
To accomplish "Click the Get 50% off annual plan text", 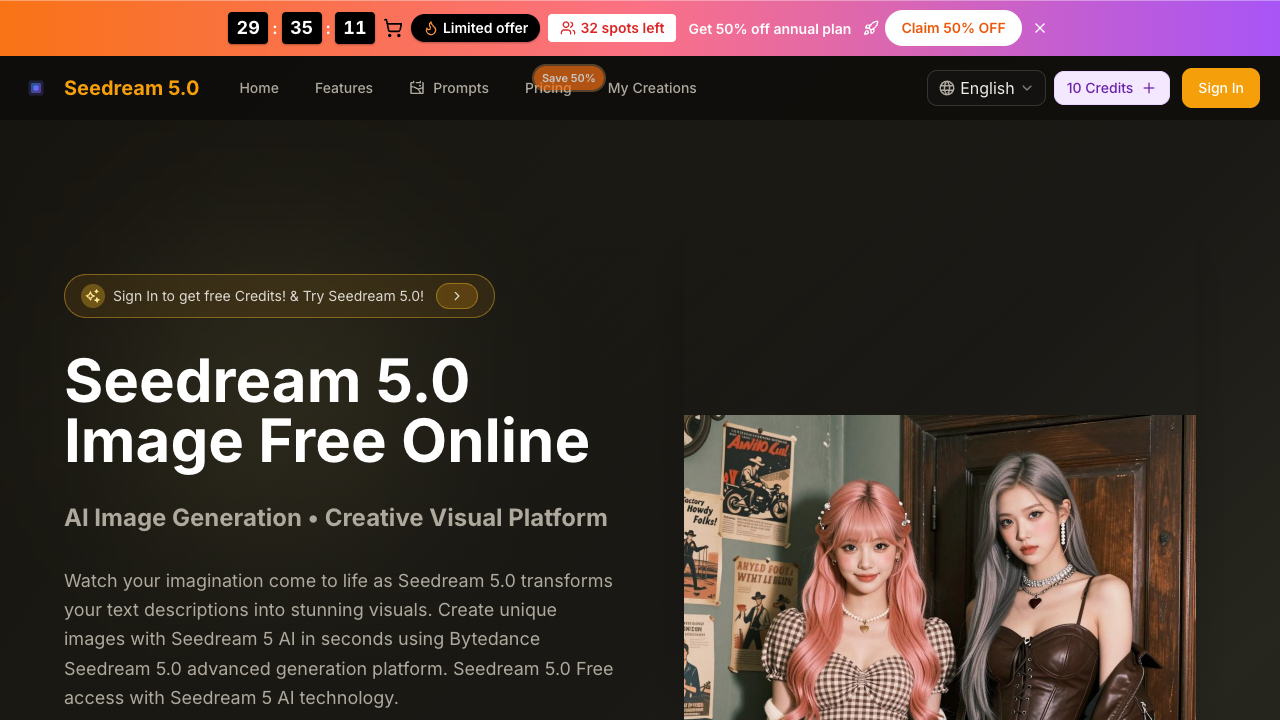I will [770, 28].
